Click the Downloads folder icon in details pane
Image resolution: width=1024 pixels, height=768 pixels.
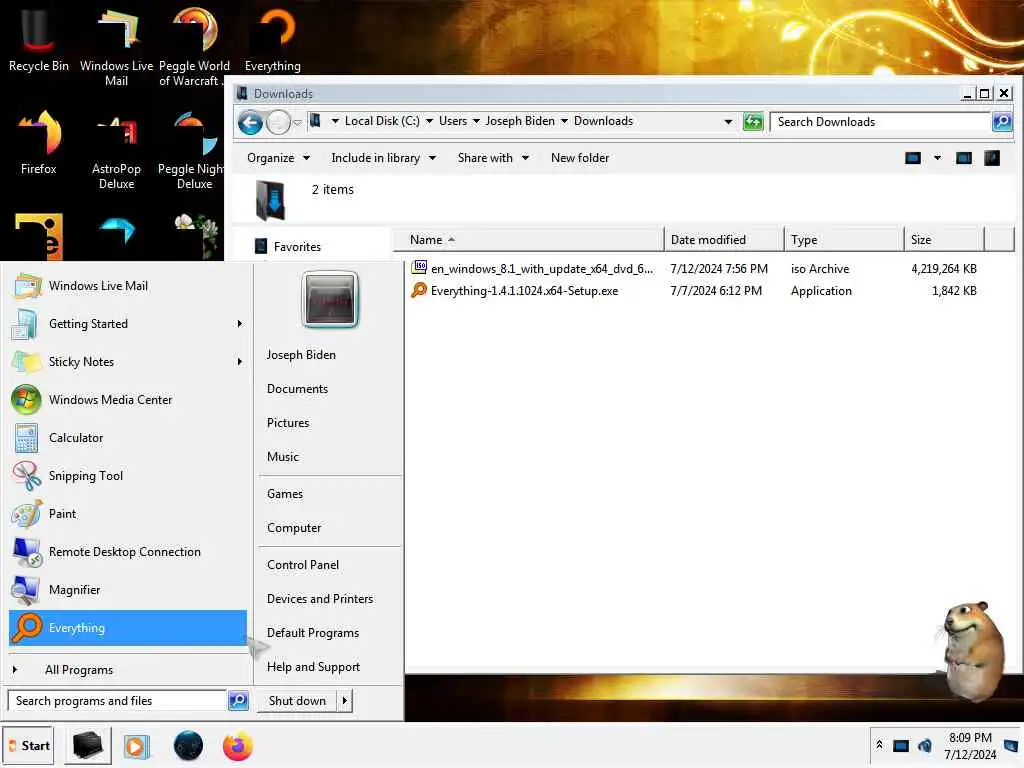[x=270, y=200]
